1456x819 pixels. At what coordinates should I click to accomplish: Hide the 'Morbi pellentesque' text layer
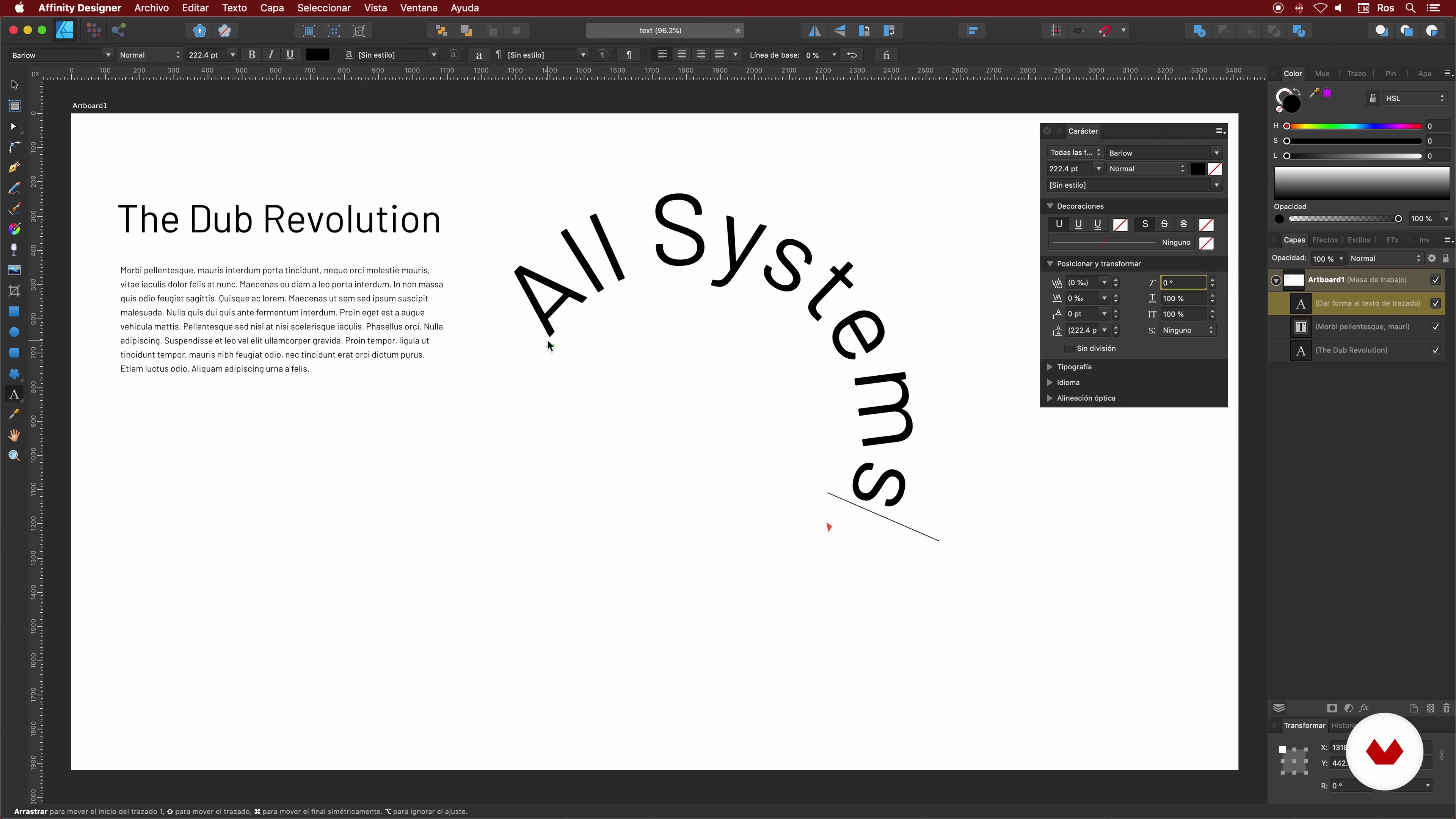click(1436, 327)
